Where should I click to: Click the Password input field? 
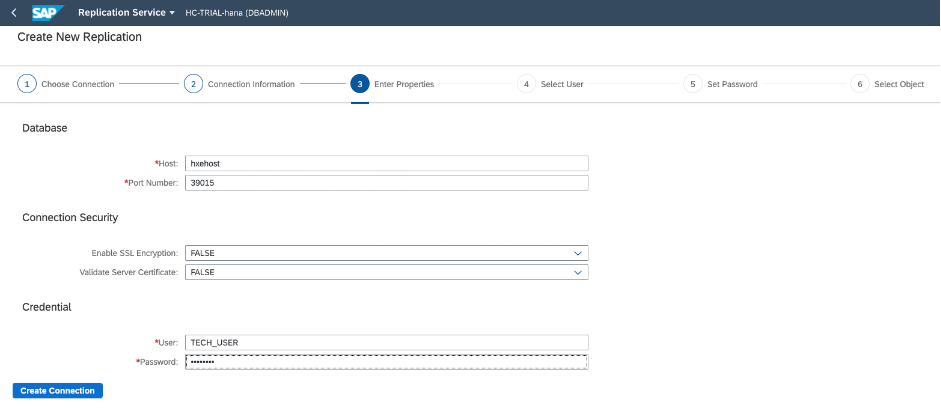coord(386,362)
